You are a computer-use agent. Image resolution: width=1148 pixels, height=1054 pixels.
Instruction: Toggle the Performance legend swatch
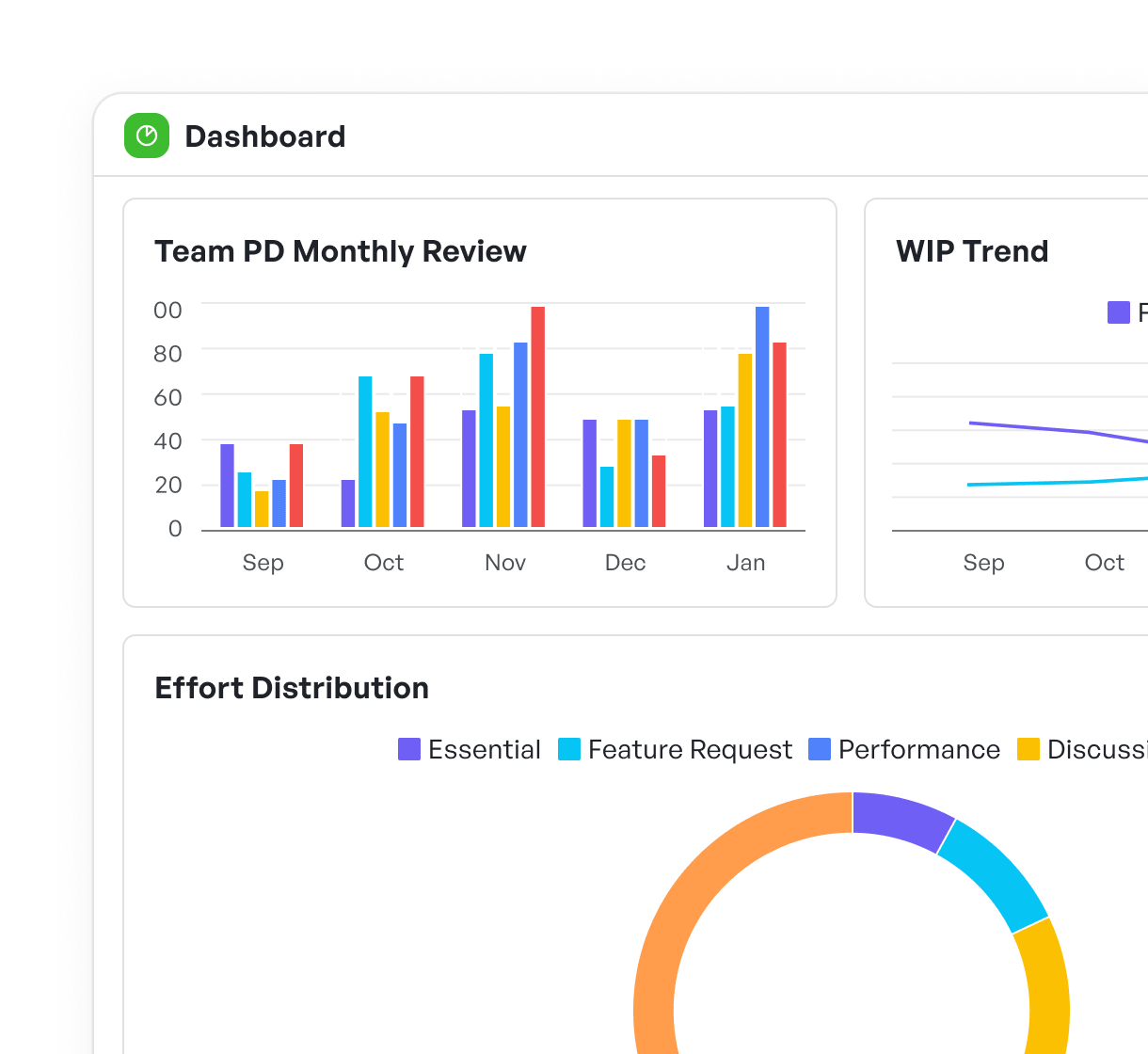820,749
